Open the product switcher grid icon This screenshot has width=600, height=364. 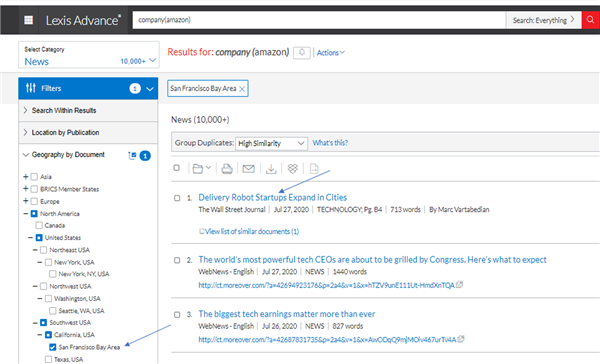pos(28,20)
